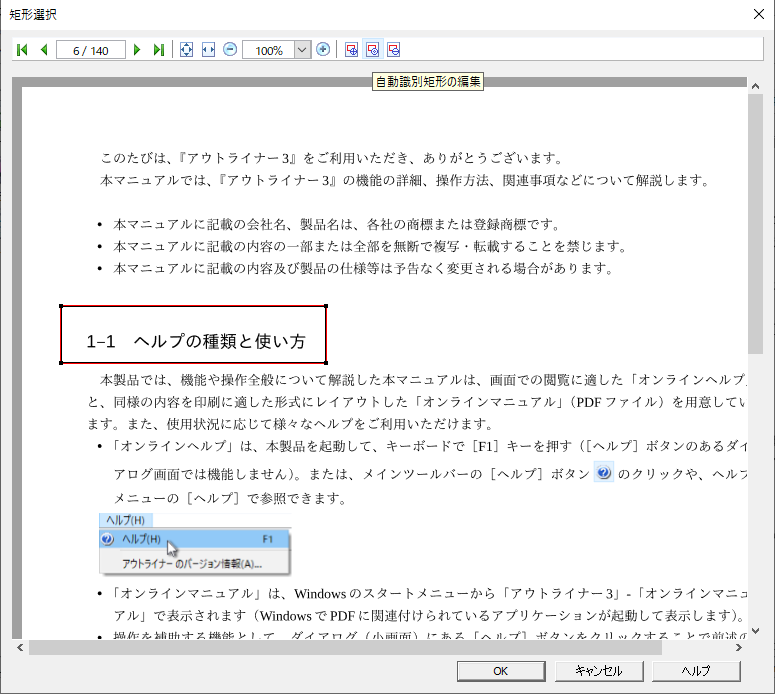
Task: Jump to the last page
Action: 158,50
